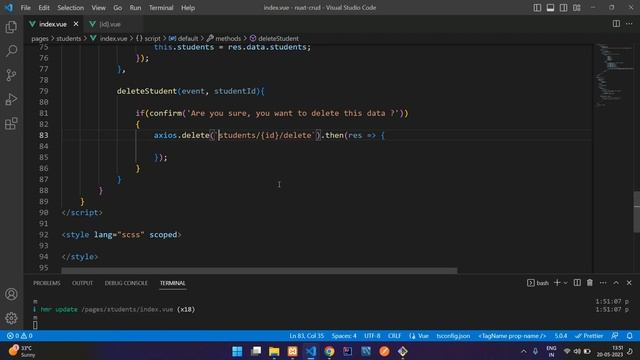The image size is (640, 360).
Task: Select the TERMINAL panel tab
Action: [173, 283]
